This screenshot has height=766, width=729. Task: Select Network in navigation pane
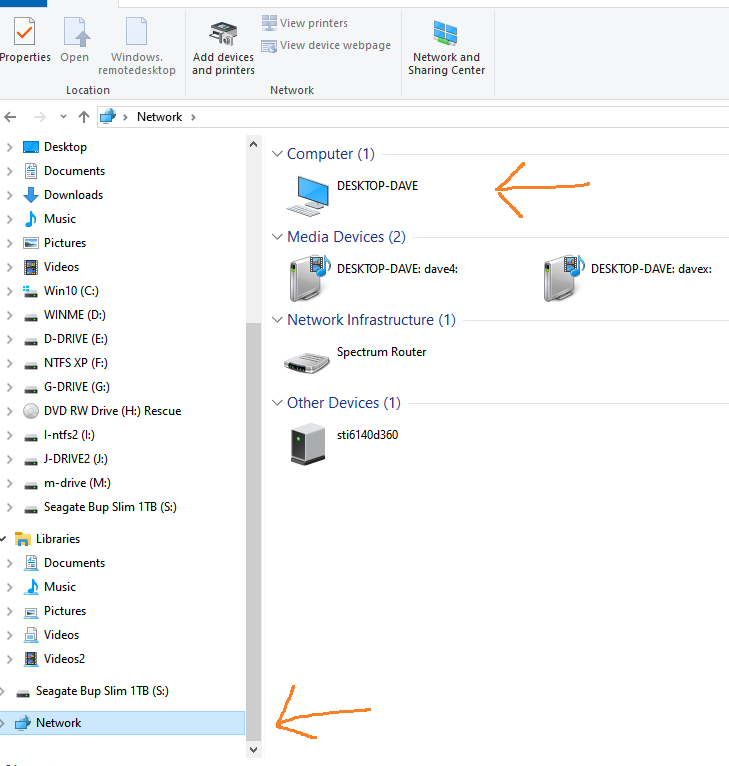58,723
